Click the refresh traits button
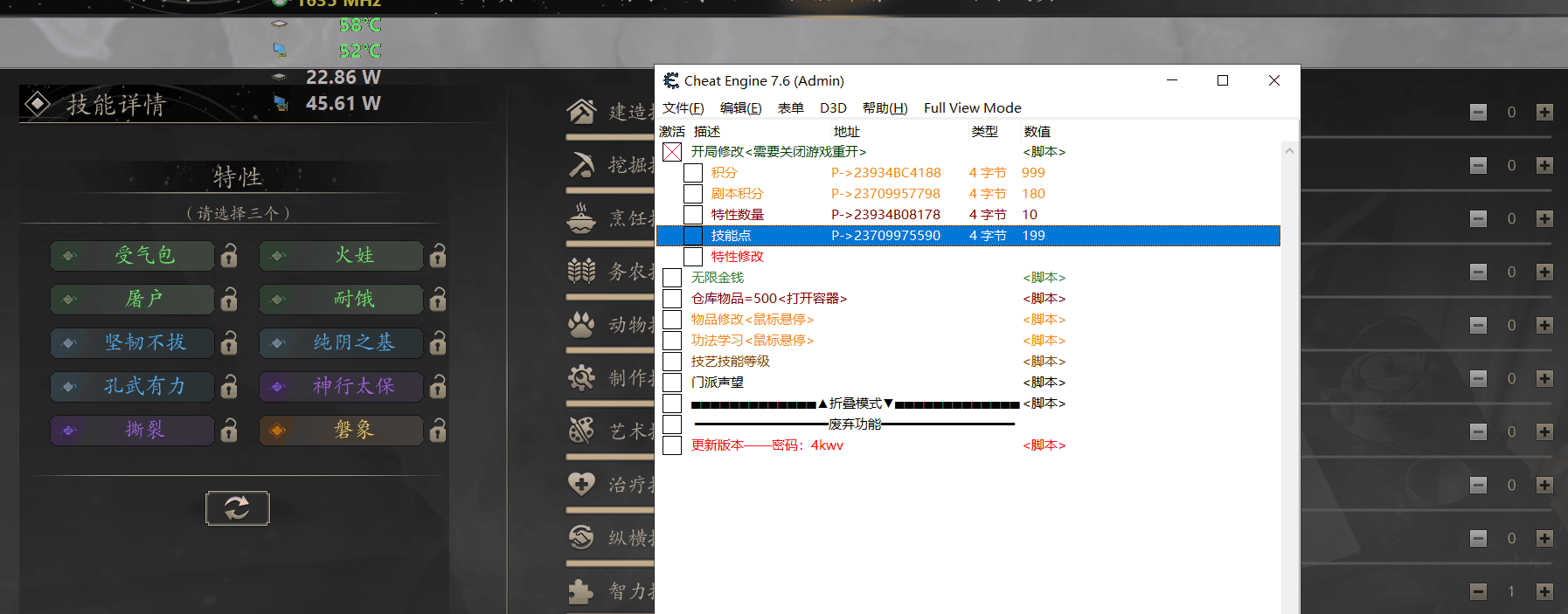The image size is (1568, 614). pos(238,507)
